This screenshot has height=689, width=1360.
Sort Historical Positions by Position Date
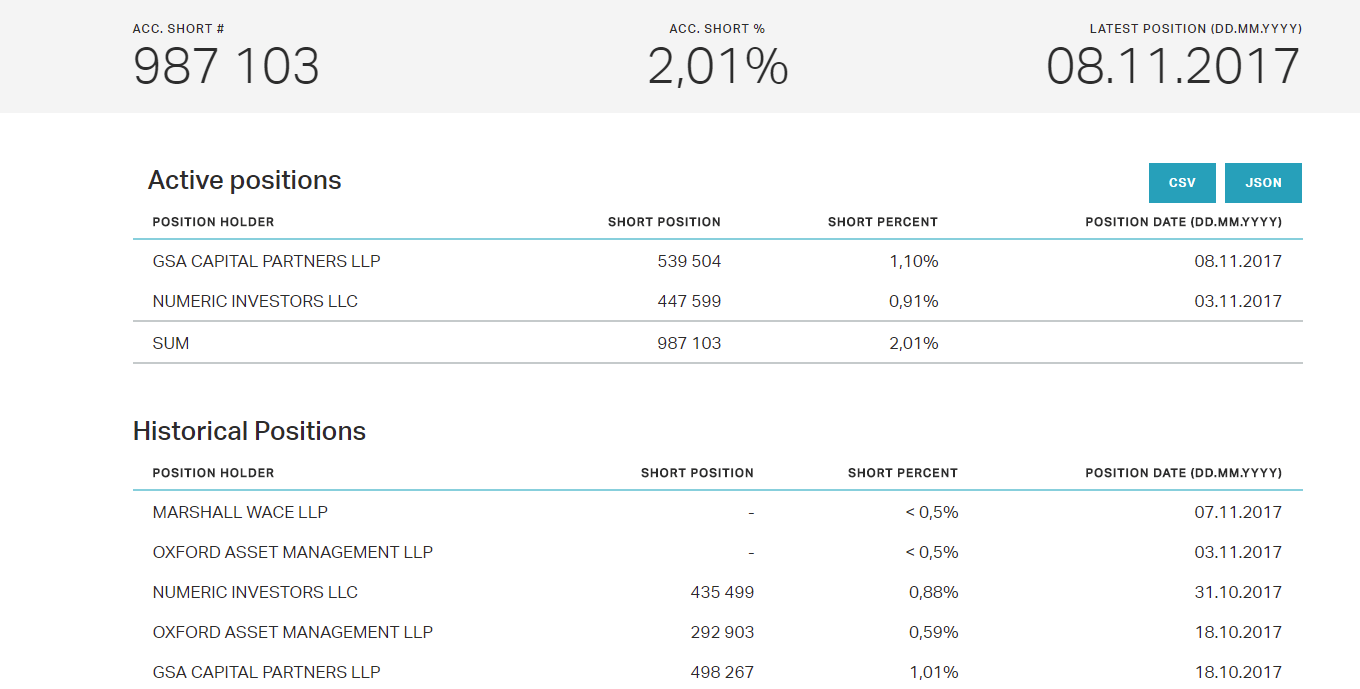coord(1183,473)
